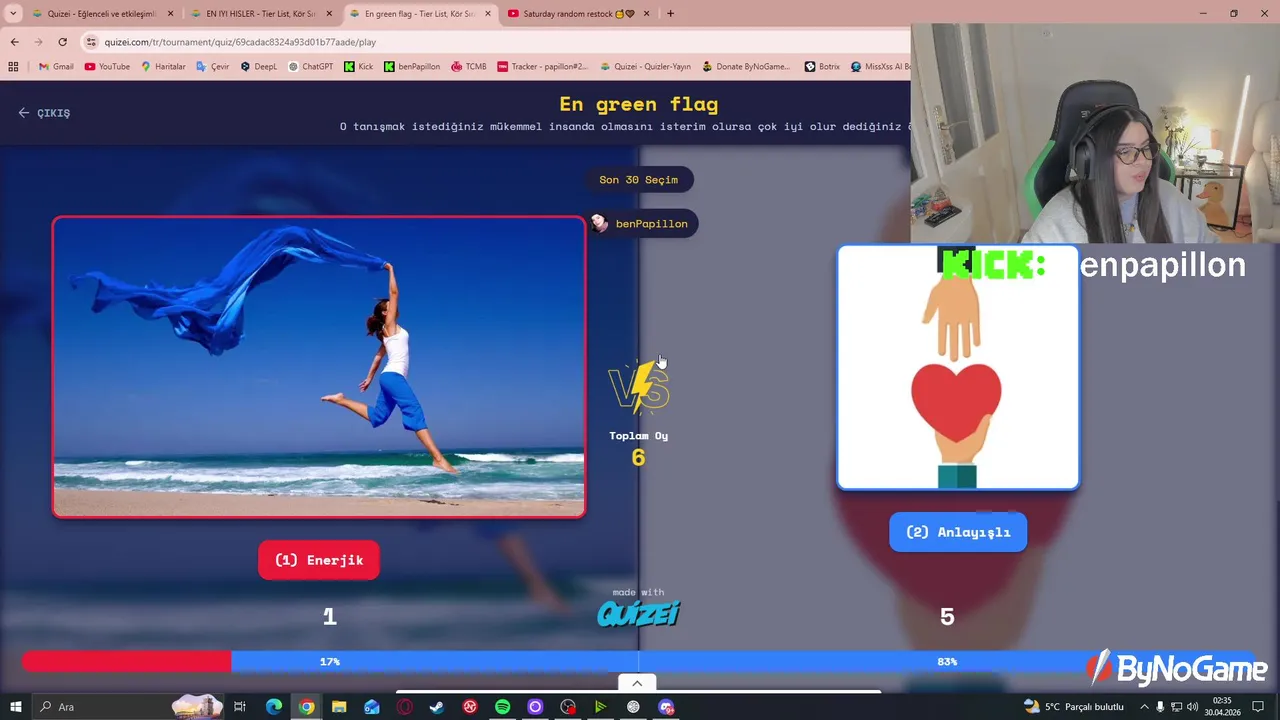Image resolution: width=1280 pixels, height=720 pixels.
Task: Open the Mail app from the taskbar
Action: [372, 707]
